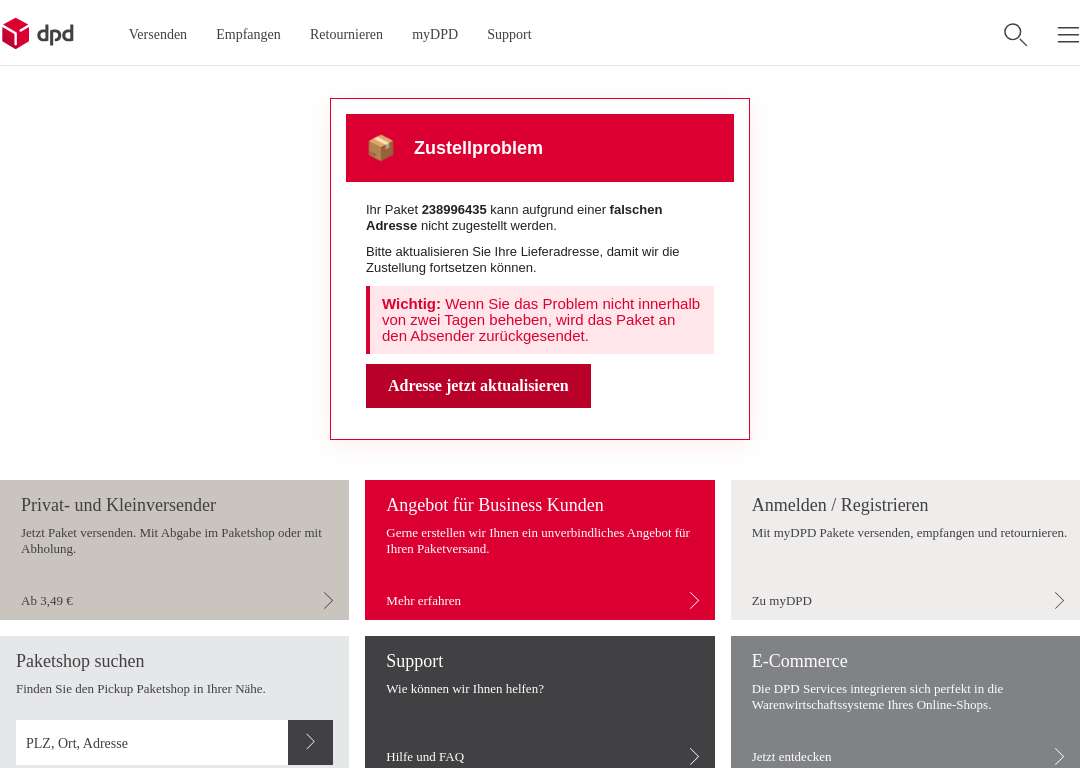This screenshot has width=1080, height=768.
Task: Click the Hilfe und FAQ link
Action: (425, 756)
